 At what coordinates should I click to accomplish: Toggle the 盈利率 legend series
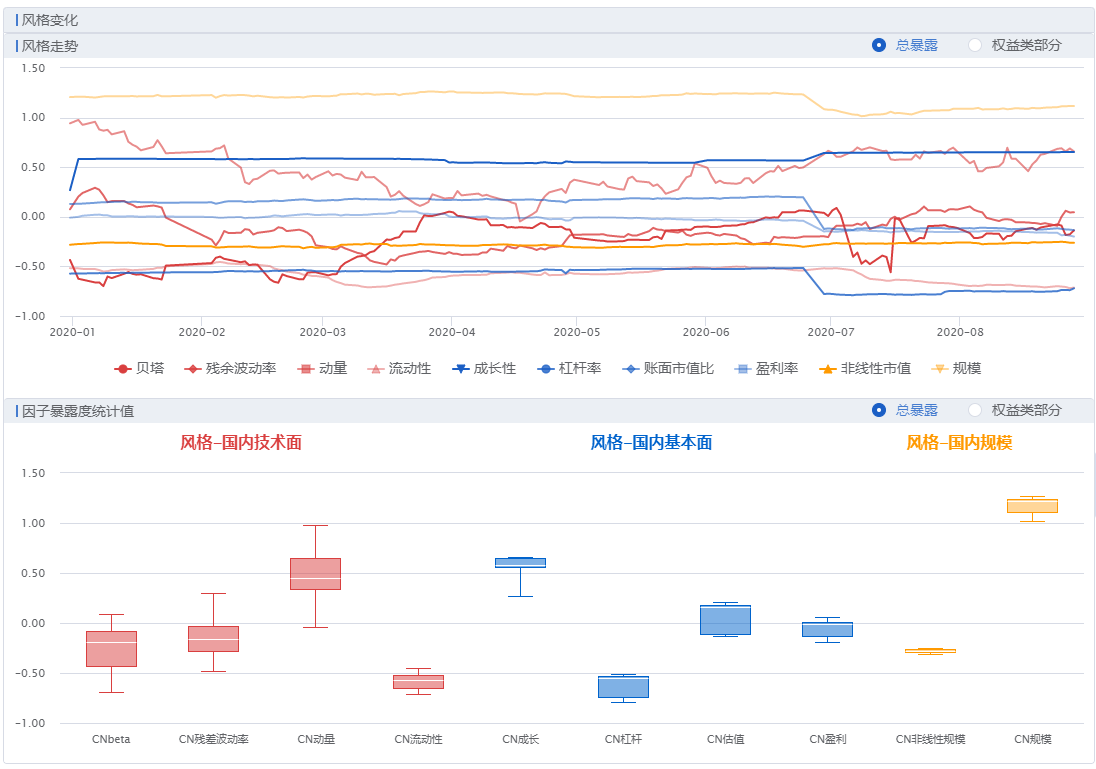[766, 368]
